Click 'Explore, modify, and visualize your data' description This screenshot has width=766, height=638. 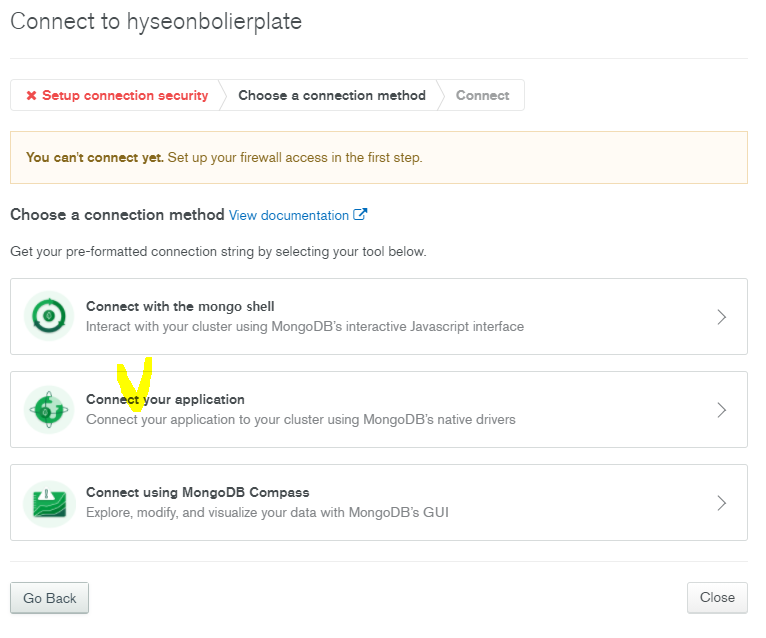point(267,512)
